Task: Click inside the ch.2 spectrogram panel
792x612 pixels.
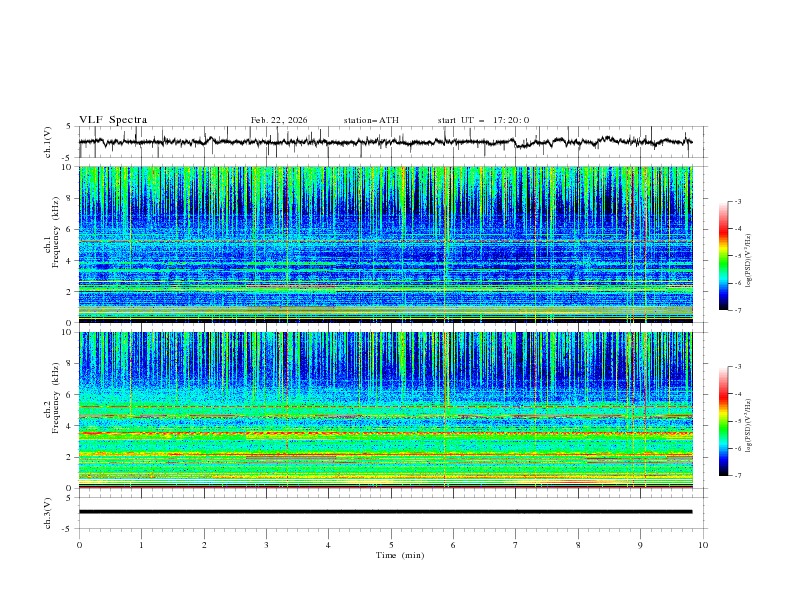Action: (385, 410)
